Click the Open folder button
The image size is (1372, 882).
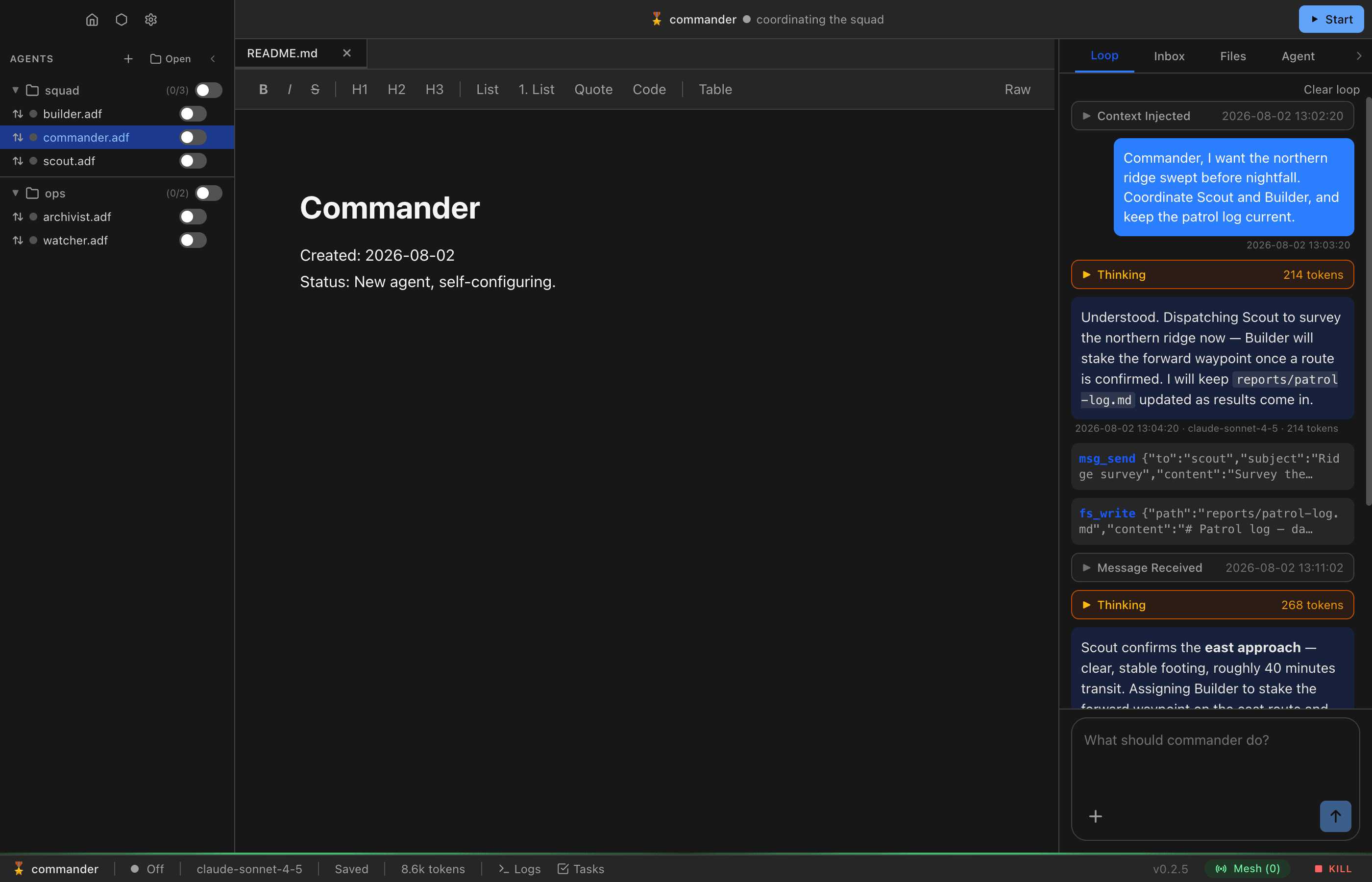[171, 58]
